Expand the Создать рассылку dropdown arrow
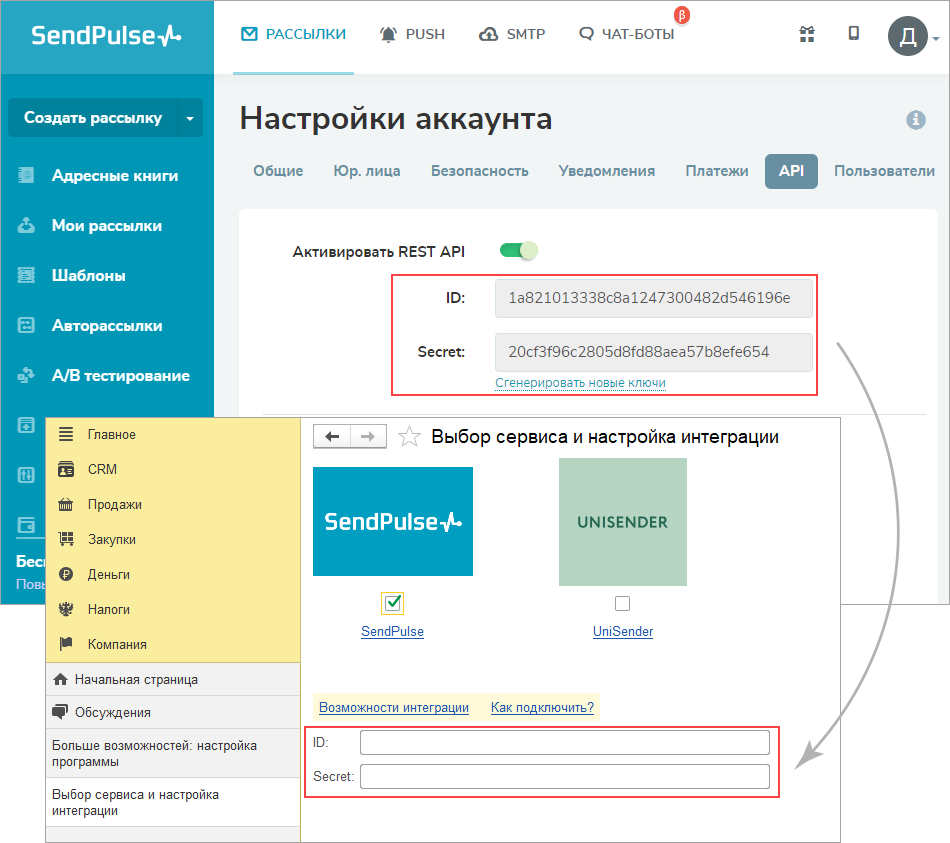The image size is (950, 843). (190, 118)
